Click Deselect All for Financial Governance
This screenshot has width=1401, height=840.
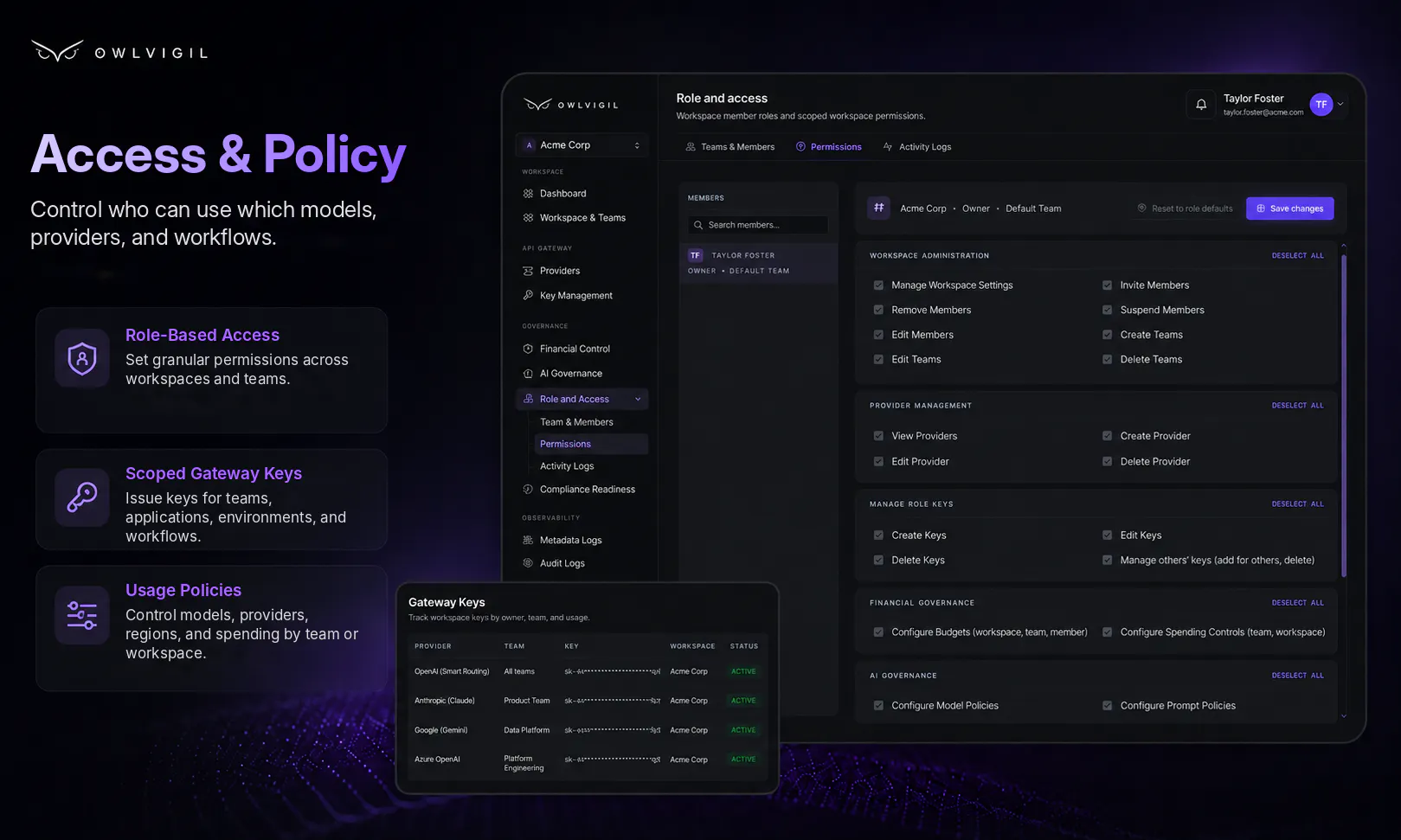point(1297,603)
